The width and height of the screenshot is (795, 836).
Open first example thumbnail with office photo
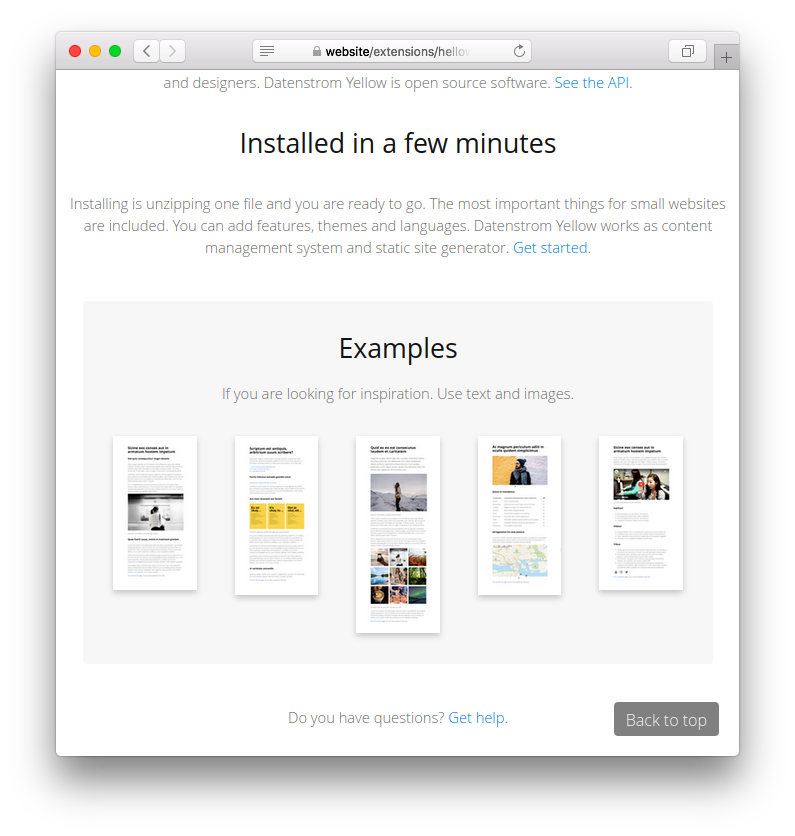(x=155, y=513)
